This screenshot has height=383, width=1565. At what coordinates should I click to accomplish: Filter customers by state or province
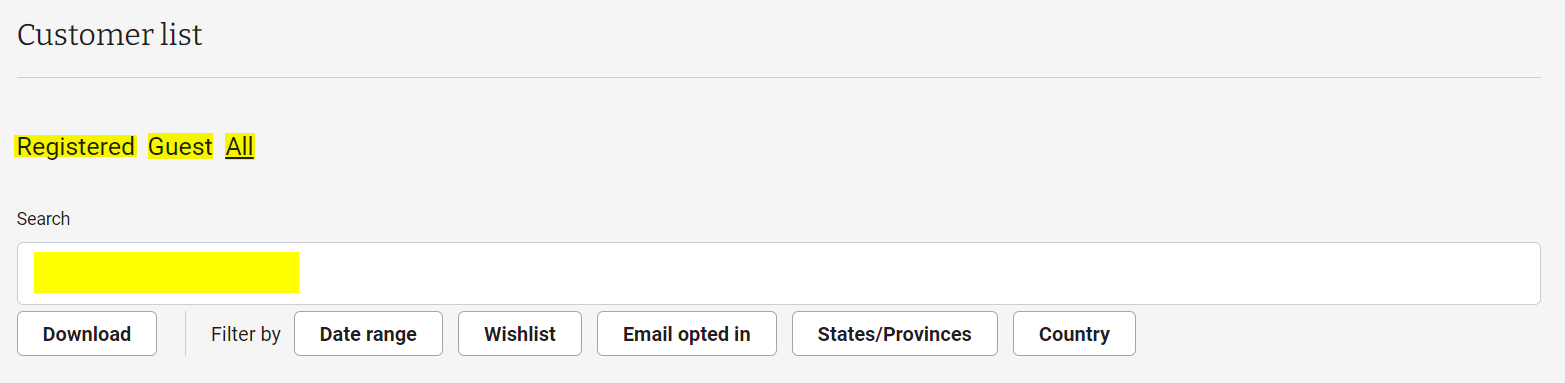point(895,334)
